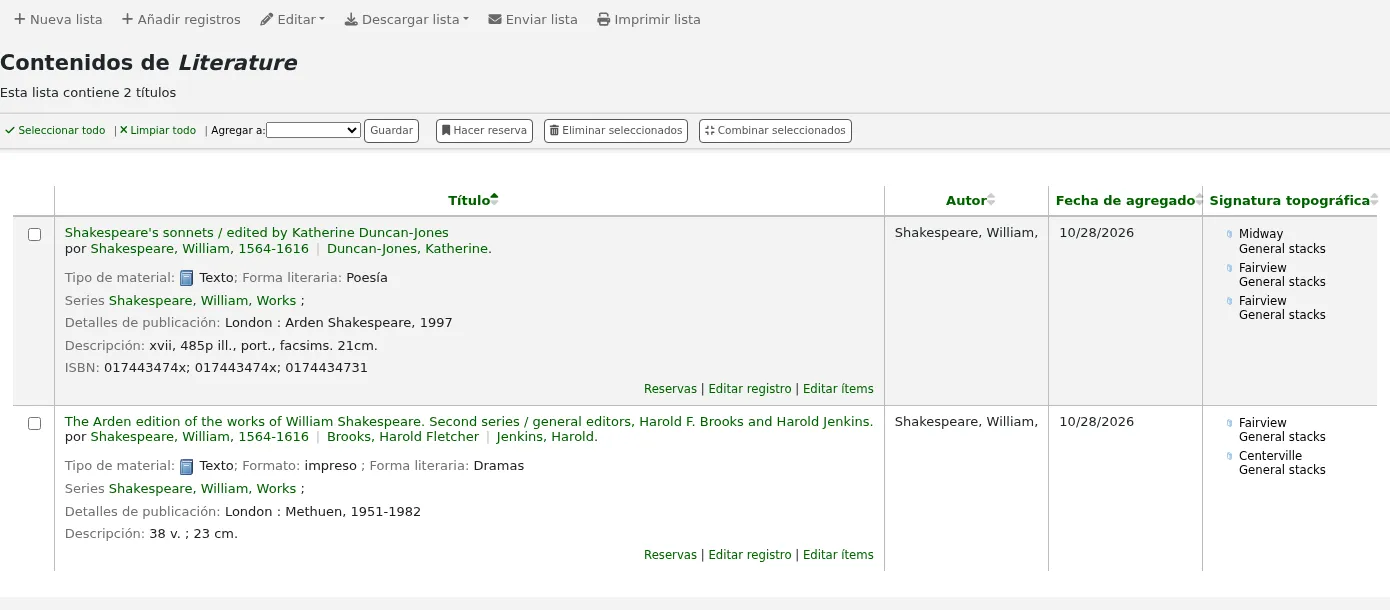This screenshot has width=1390, height=610.
Task: Click Enviar lista
Action: click(x=533, y=19)
